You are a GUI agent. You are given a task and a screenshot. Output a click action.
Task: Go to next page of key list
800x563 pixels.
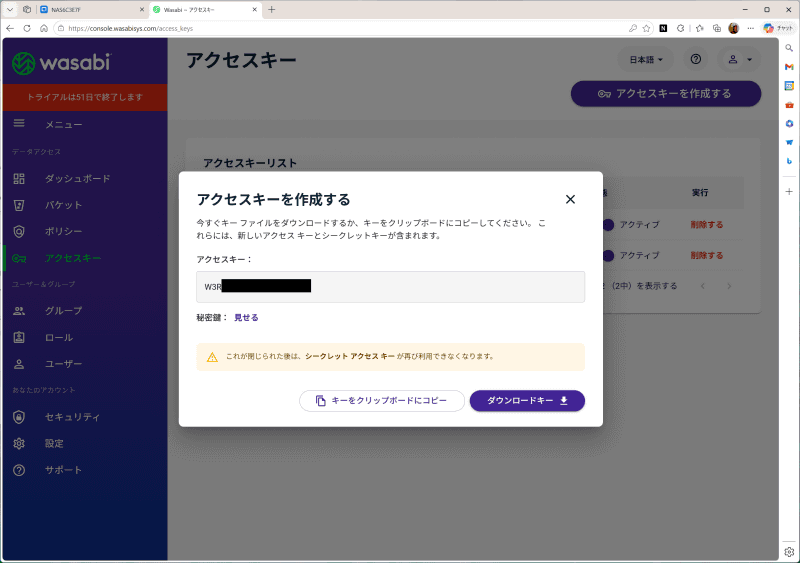(x=729, y=286)
